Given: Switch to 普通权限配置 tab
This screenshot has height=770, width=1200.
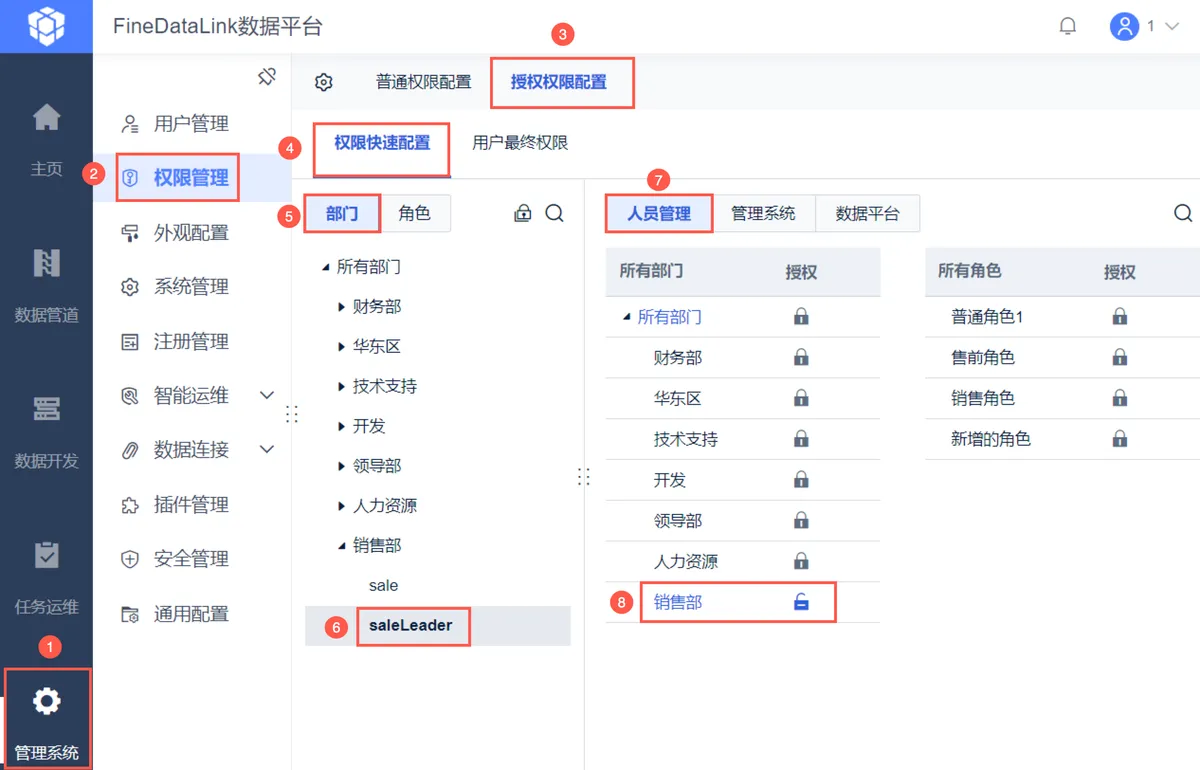Looking at the screenshot, I should tap(423, 82).
